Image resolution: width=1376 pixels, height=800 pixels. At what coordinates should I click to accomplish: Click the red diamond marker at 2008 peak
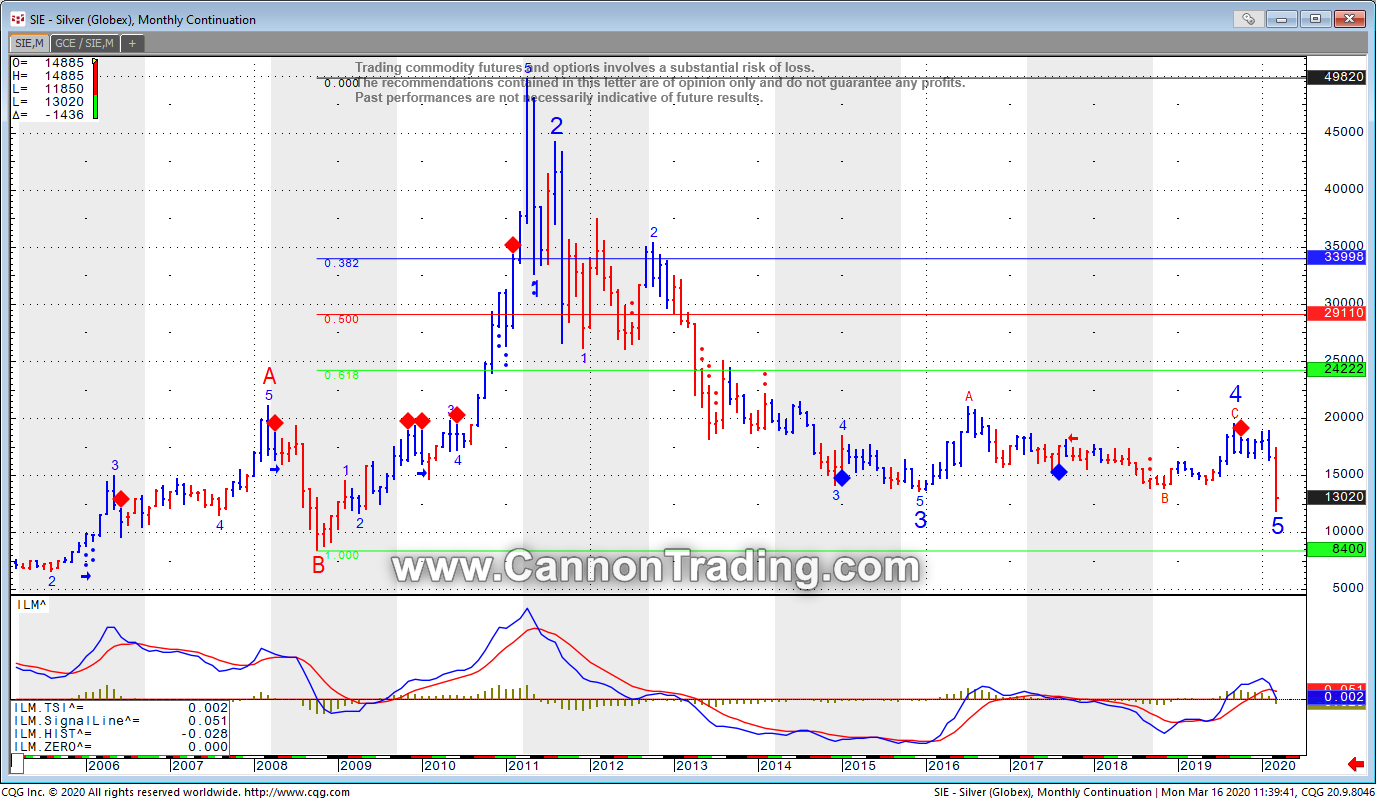pyautogui.click(x=275, y=423)
